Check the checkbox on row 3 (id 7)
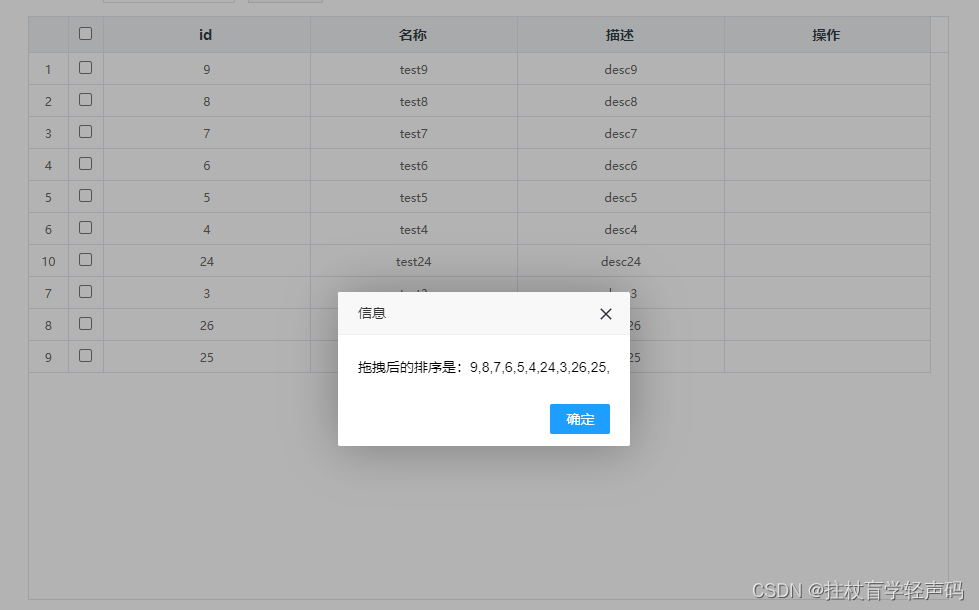Image resolution: width=979 pixels, height=610 pixels. tap(85, 132)
